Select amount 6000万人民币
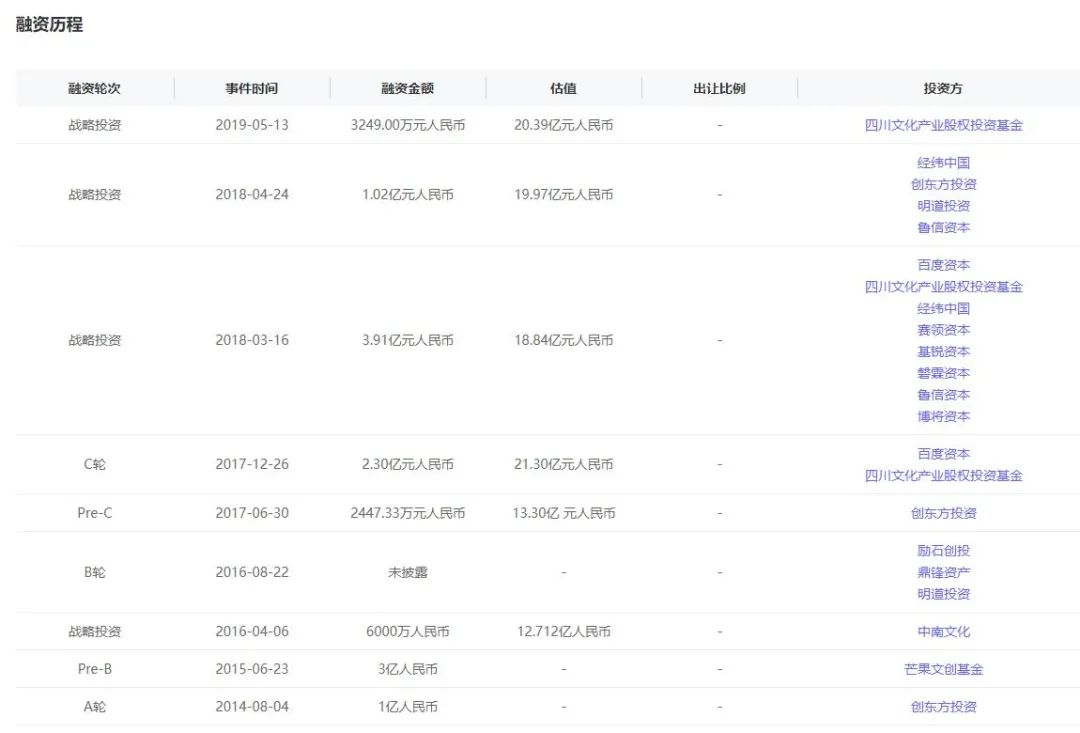This screenshot has width=1080, height=733. pyautogui.click(x=408, y=631)
